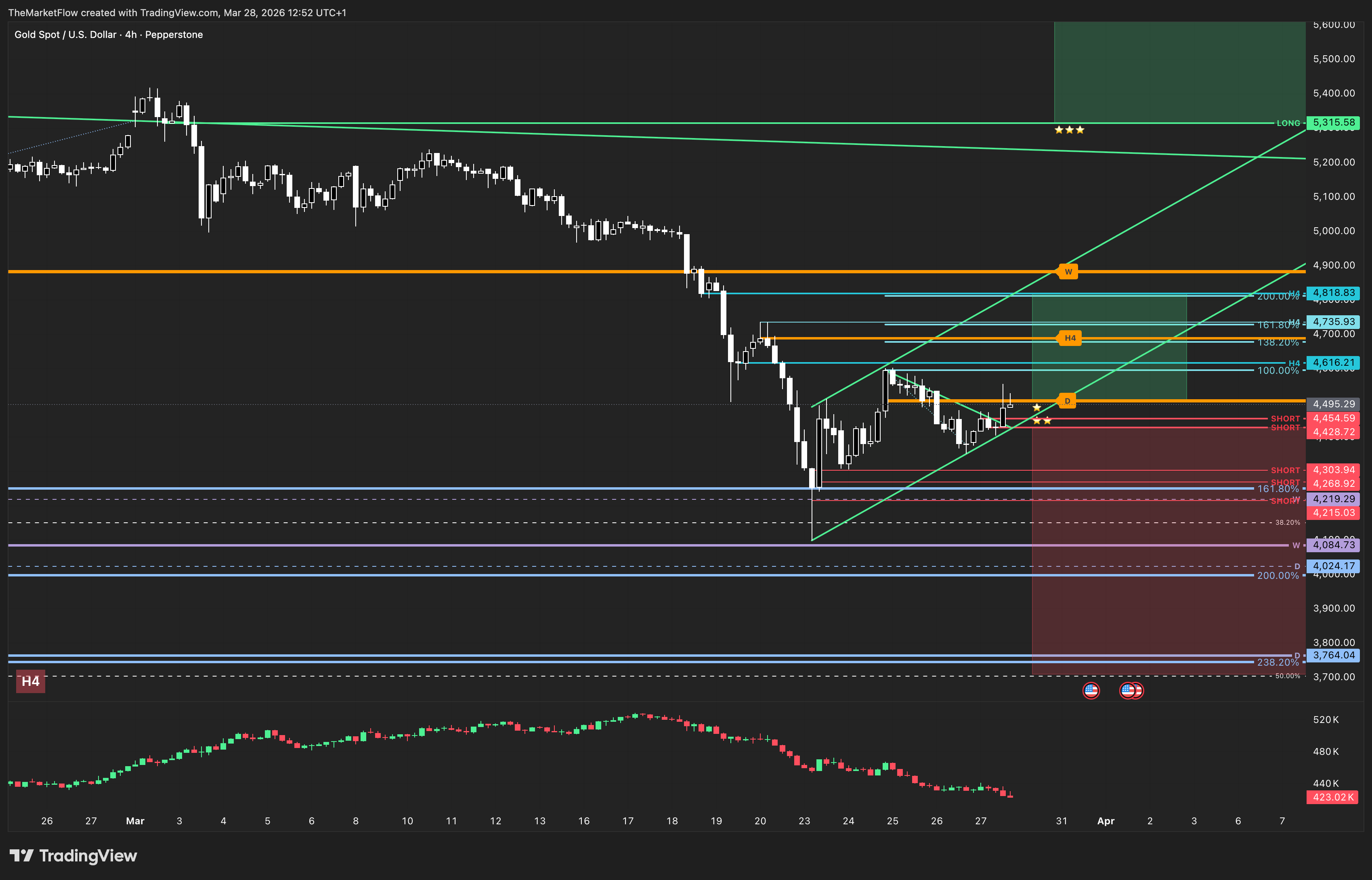The width and height of the screenshot is (1372, 880).
Task: Click the red 423.02K indicator value label
Action: (1332, 797)
